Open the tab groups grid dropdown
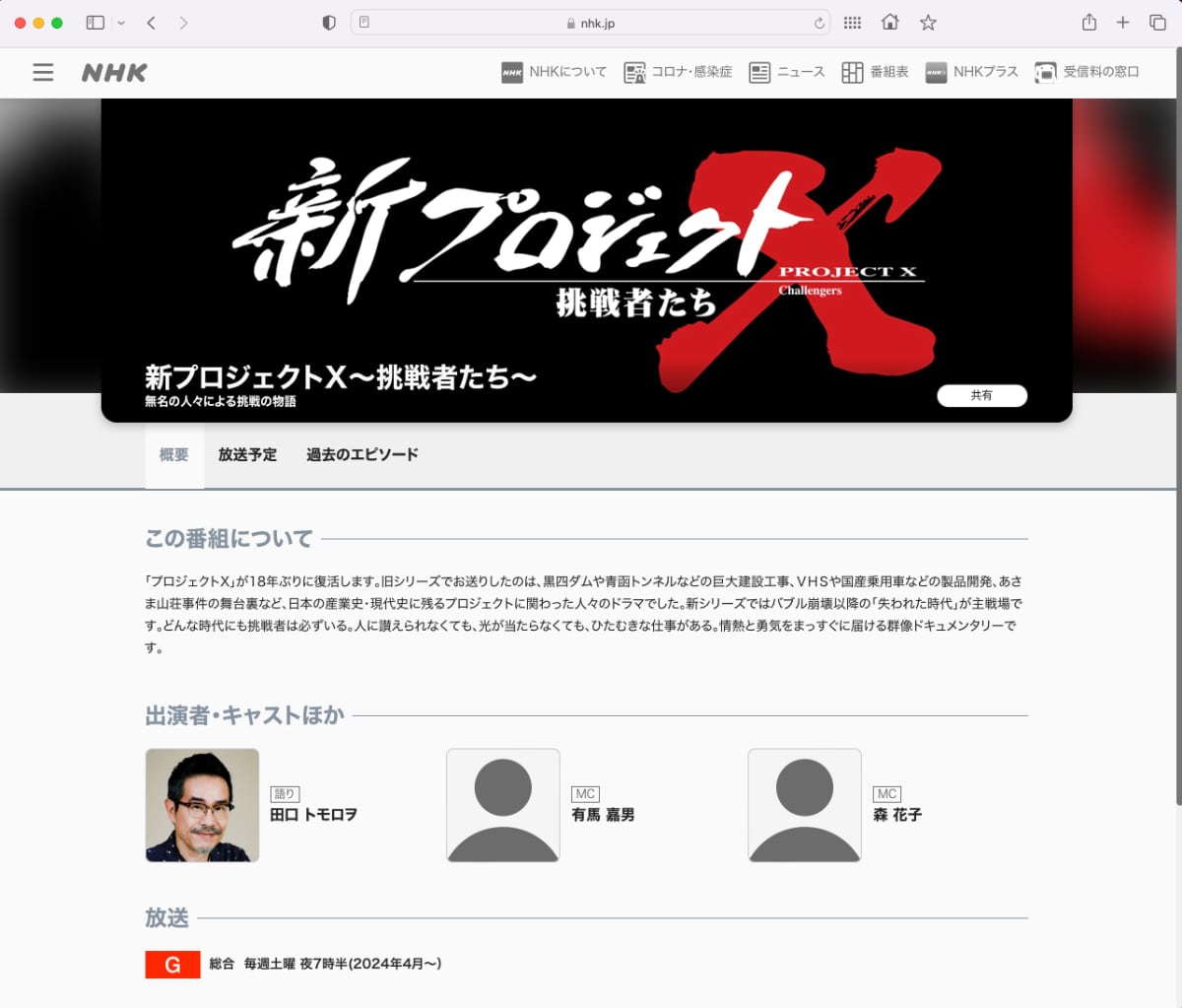The height and width of the screenshot is (1008, 1182). [x=852, y=22]
